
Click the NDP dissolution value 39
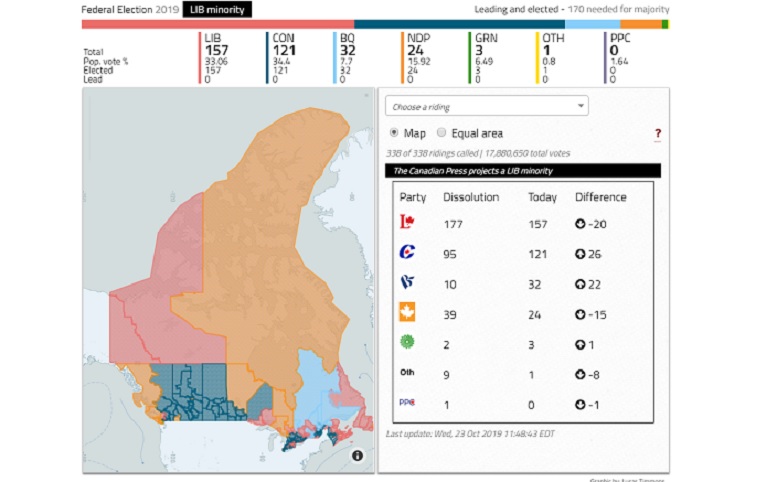point(450,315)
